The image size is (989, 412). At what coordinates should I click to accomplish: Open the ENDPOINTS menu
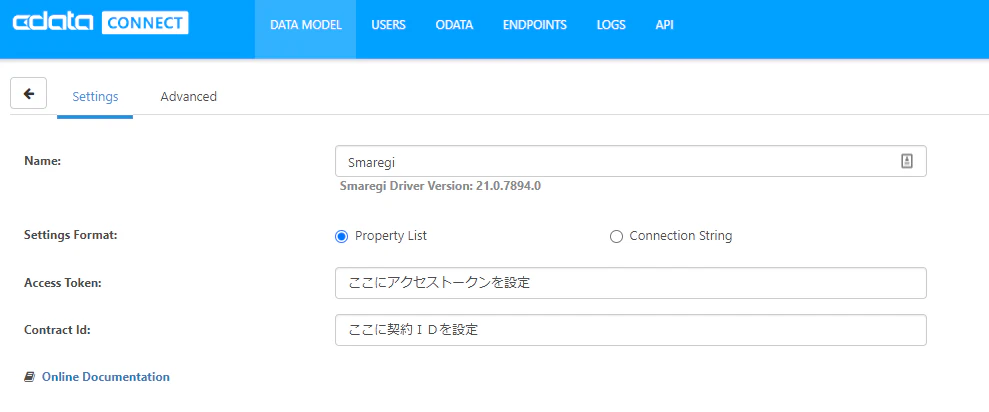(535, 25)
